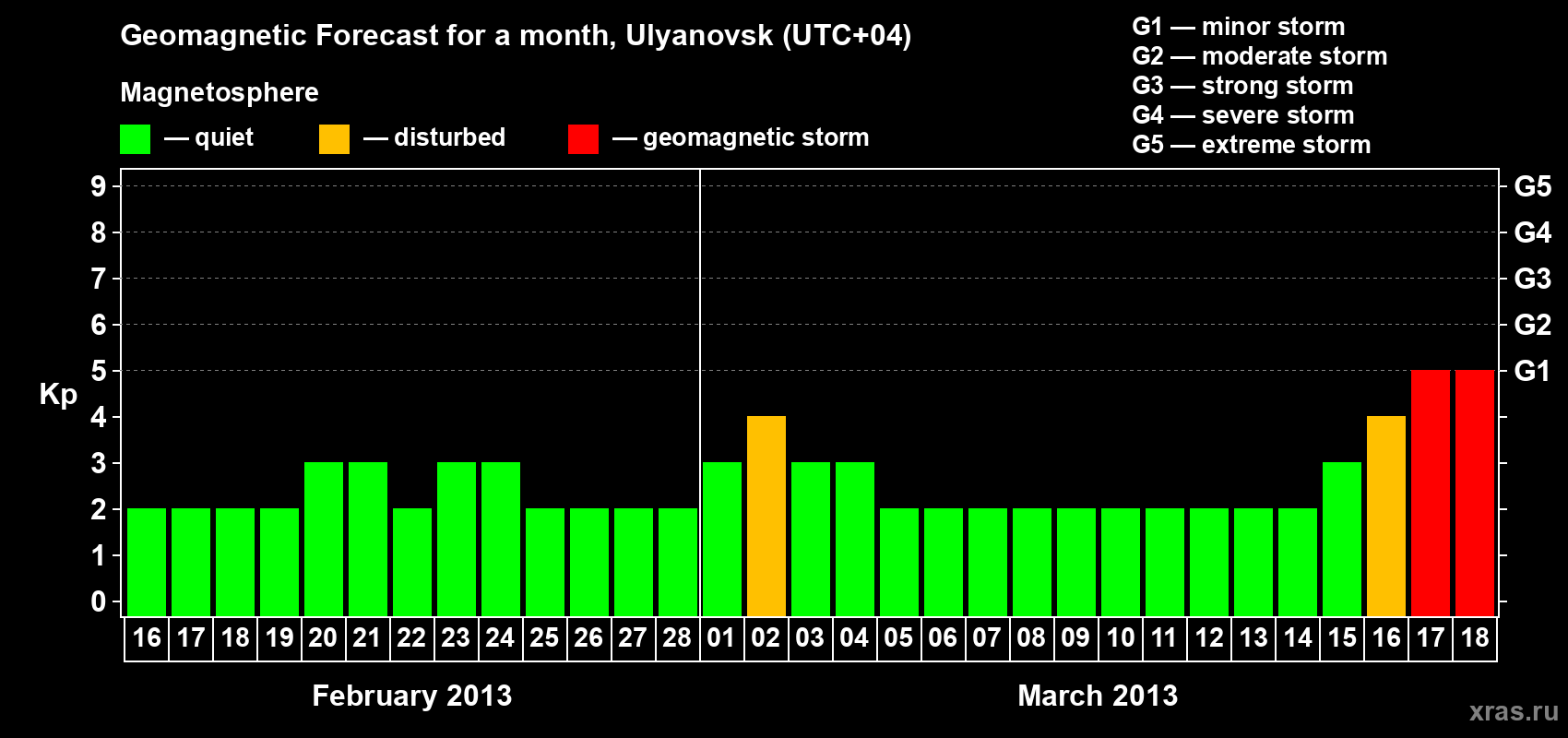The height and width of the screenshot is (738, 1568).
Task: Click the March 2013 label
Action: point(1098,696)
